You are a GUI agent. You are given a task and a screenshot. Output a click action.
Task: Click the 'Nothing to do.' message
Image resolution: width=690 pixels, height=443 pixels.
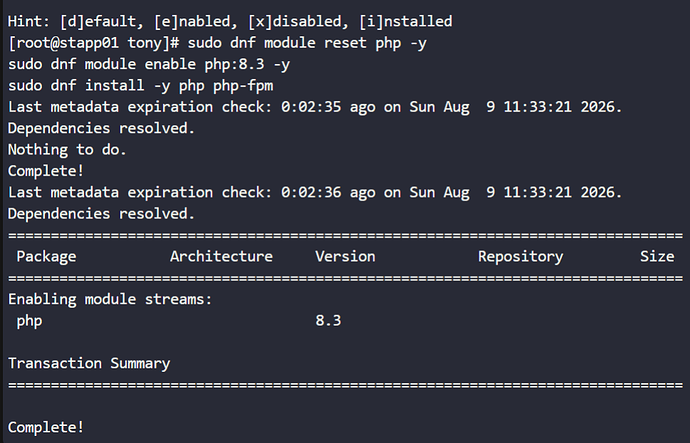tap(67, 150)
